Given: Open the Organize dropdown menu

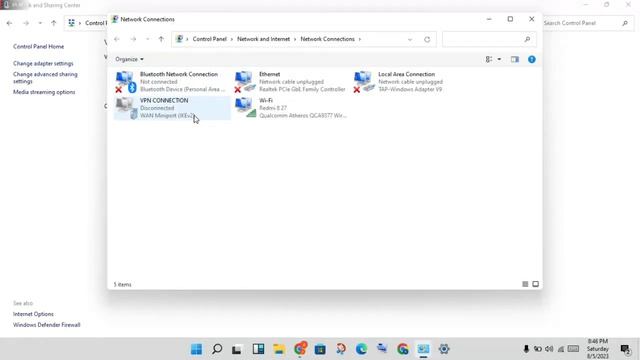Looking at the screenshot, I should click(129, 59).
